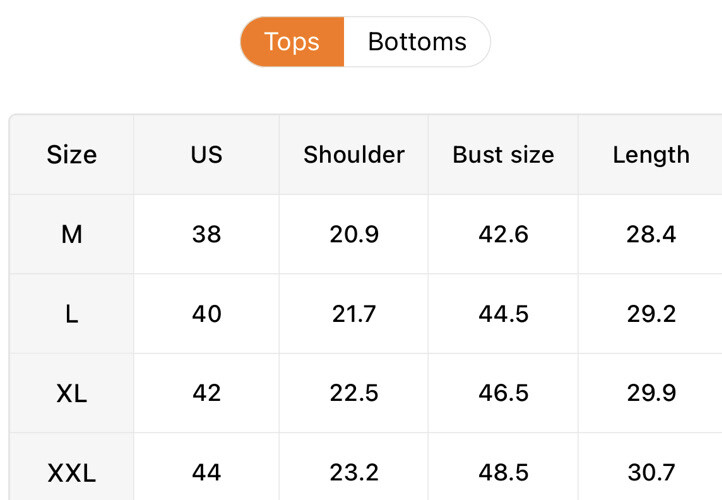722x500 pixels.
Task: Click the 29.9 length cell
Action: click(x=651, y=393)
